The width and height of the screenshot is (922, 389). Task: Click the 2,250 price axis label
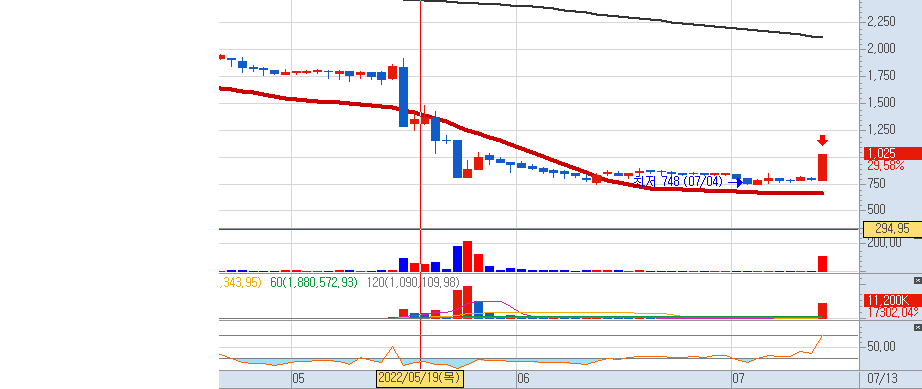pyautogui.click(x=881, y=22)
